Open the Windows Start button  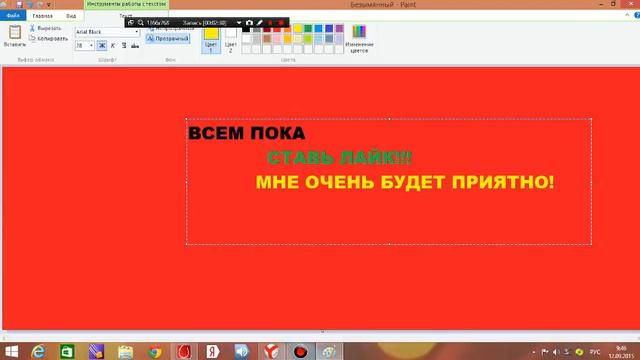click(x=11, y=351)
